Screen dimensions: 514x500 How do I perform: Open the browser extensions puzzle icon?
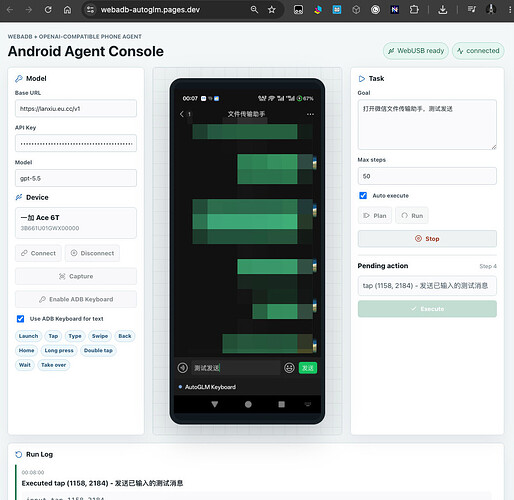(414, 10)
